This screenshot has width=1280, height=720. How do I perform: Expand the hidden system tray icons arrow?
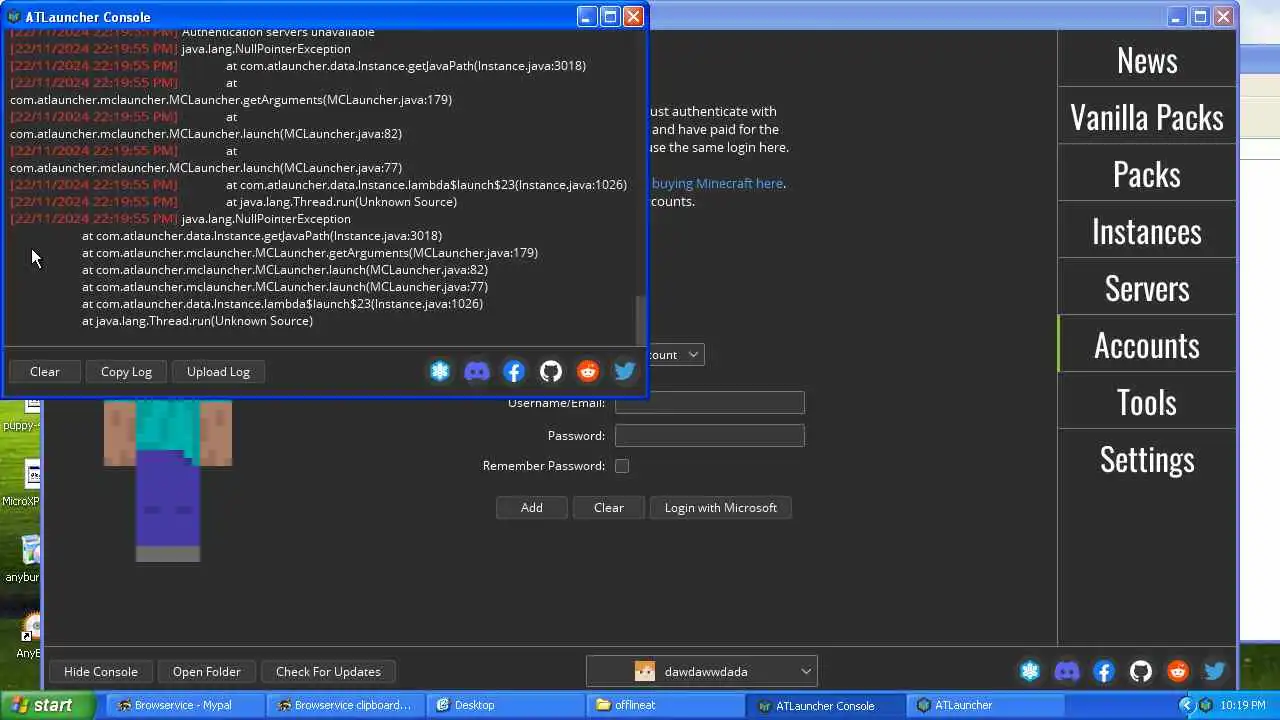[x=1186, y=706]
